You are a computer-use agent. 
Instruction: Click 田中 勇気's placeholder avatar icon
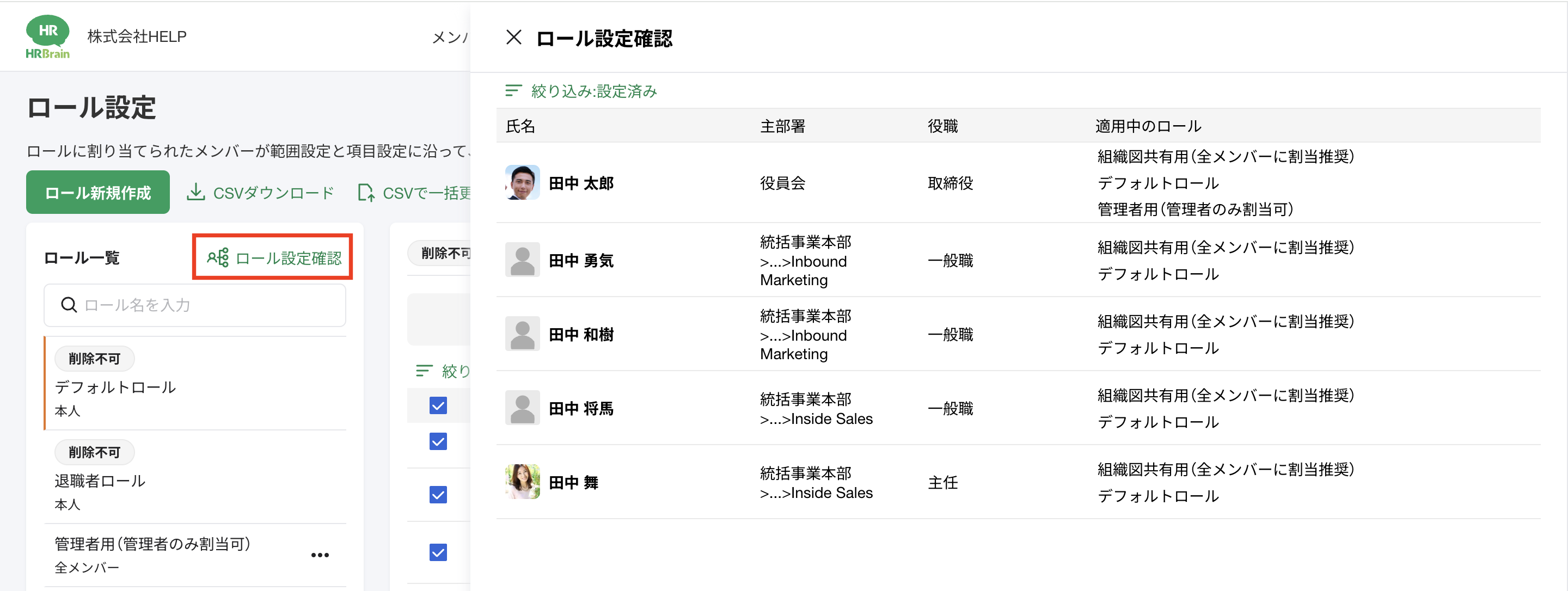click(x=522, y=260)
